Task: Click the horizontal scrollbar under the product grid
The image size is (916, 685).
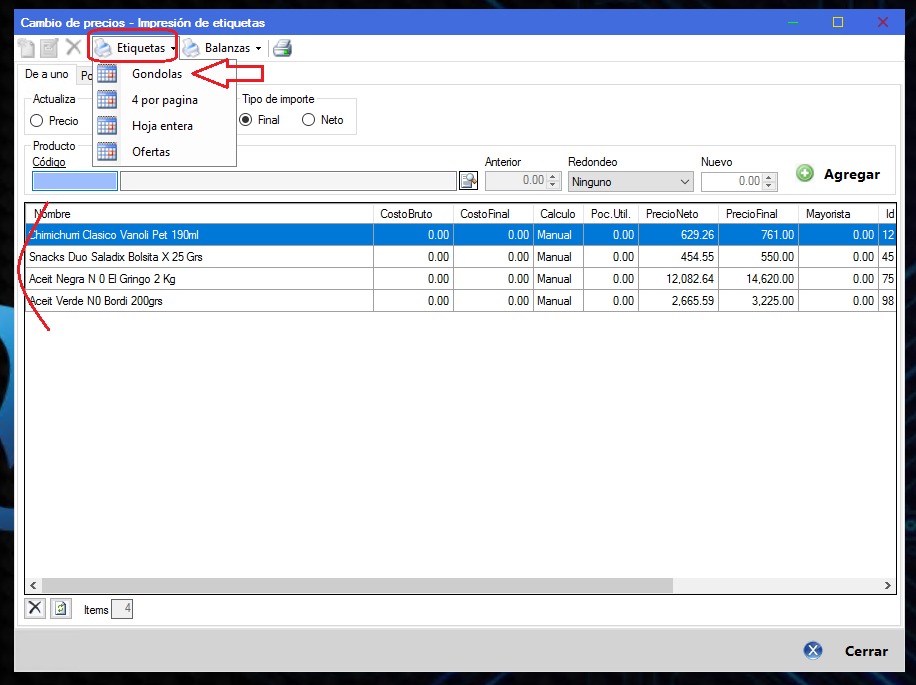Action: (x=460, y=586)
